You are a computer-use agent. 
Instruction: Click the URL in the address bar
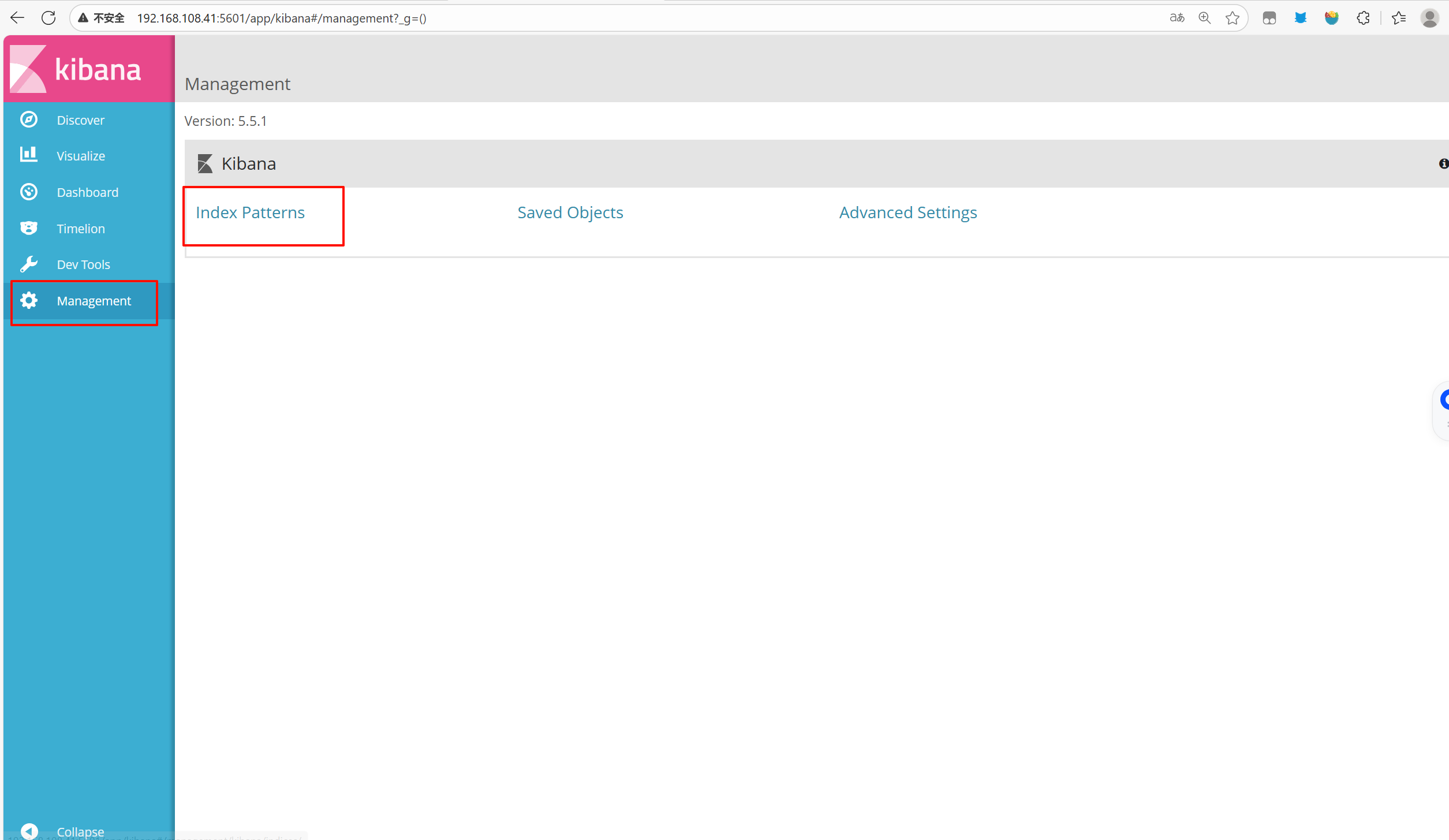[282, 18]
